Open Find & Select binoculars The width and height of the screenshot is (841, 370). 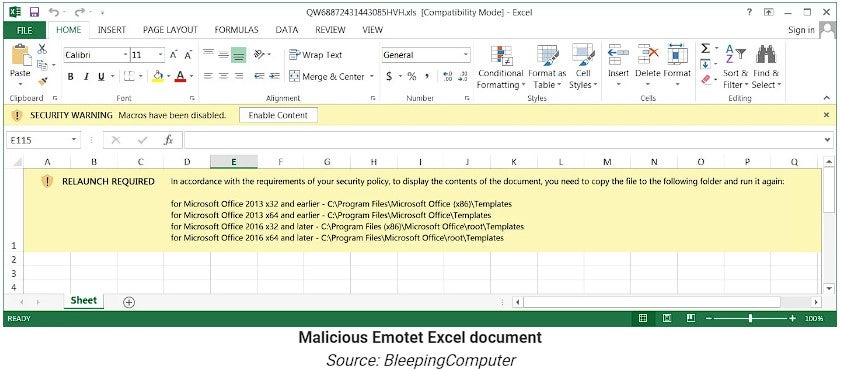tap(766, 67)
